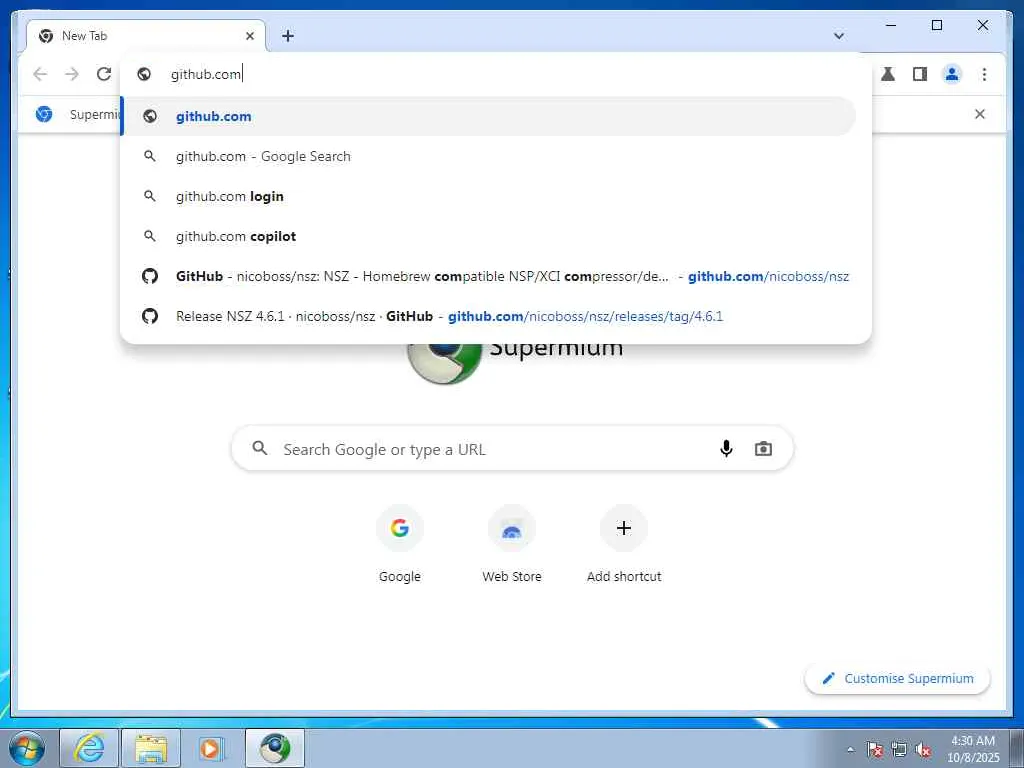Open the three-dot browser menu
Viewport: 1024px width, 768px height.
[x=984, y=74]
